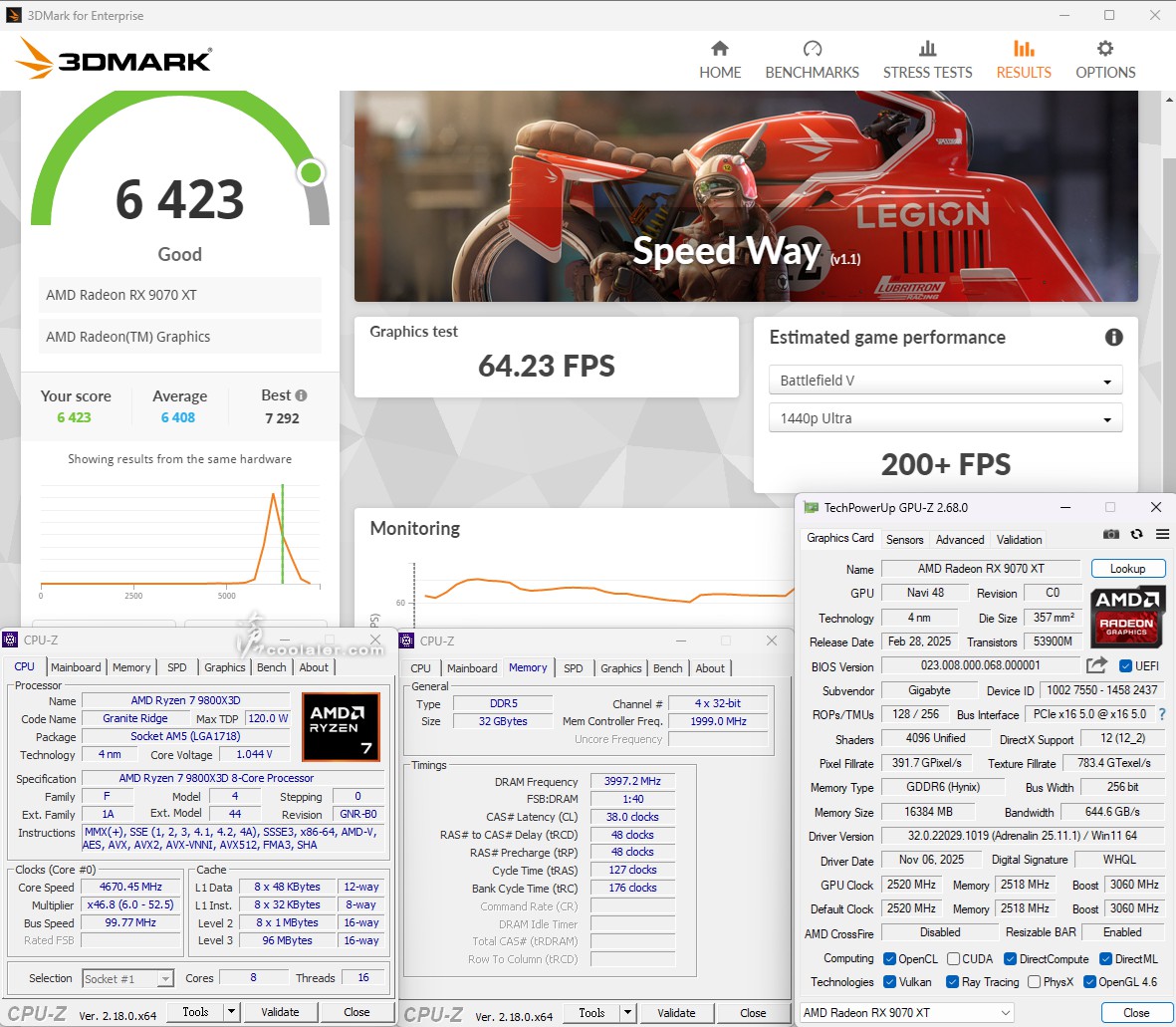Screen dimensions: 1176x1027
Task: Click the GPU-Z screenshot camera icon
Action: pyautogui.click(x=1110, y=534)
